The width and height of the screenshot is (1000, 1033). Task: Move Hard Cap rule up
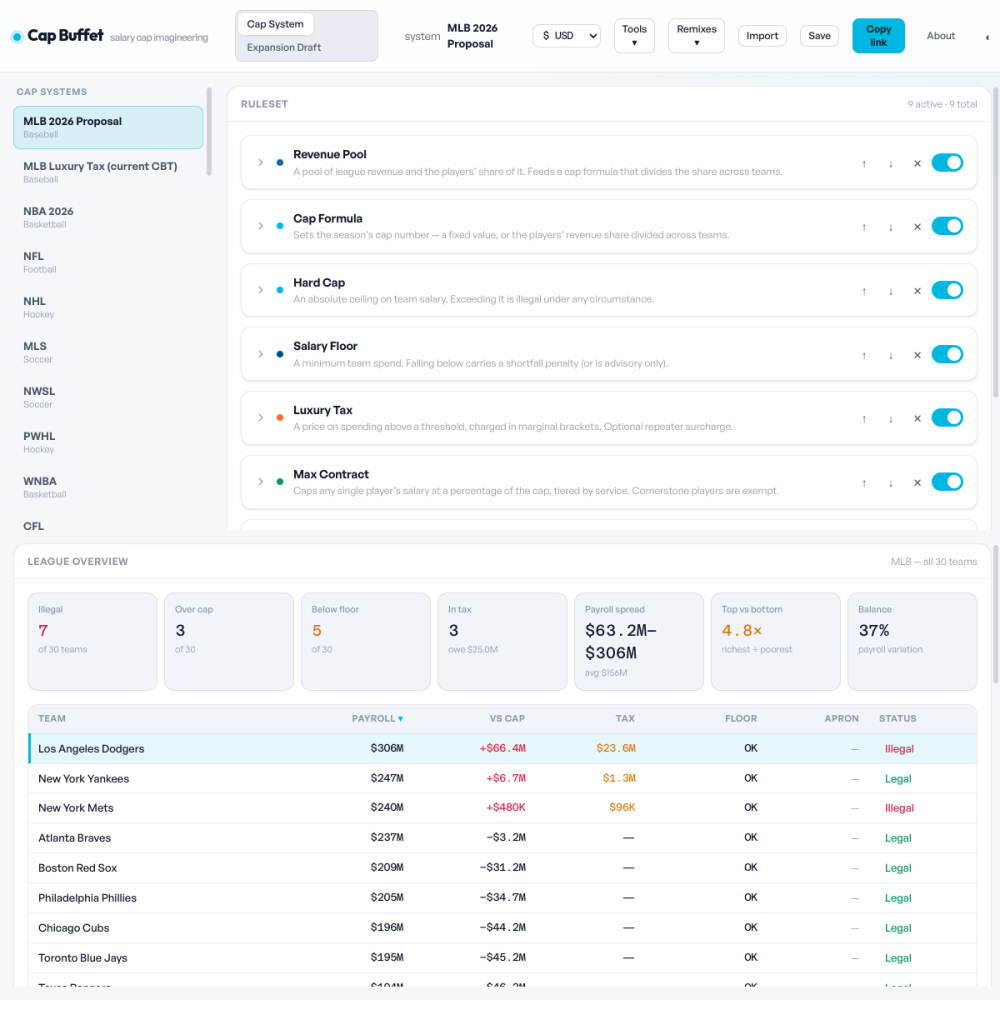point(864,291)
